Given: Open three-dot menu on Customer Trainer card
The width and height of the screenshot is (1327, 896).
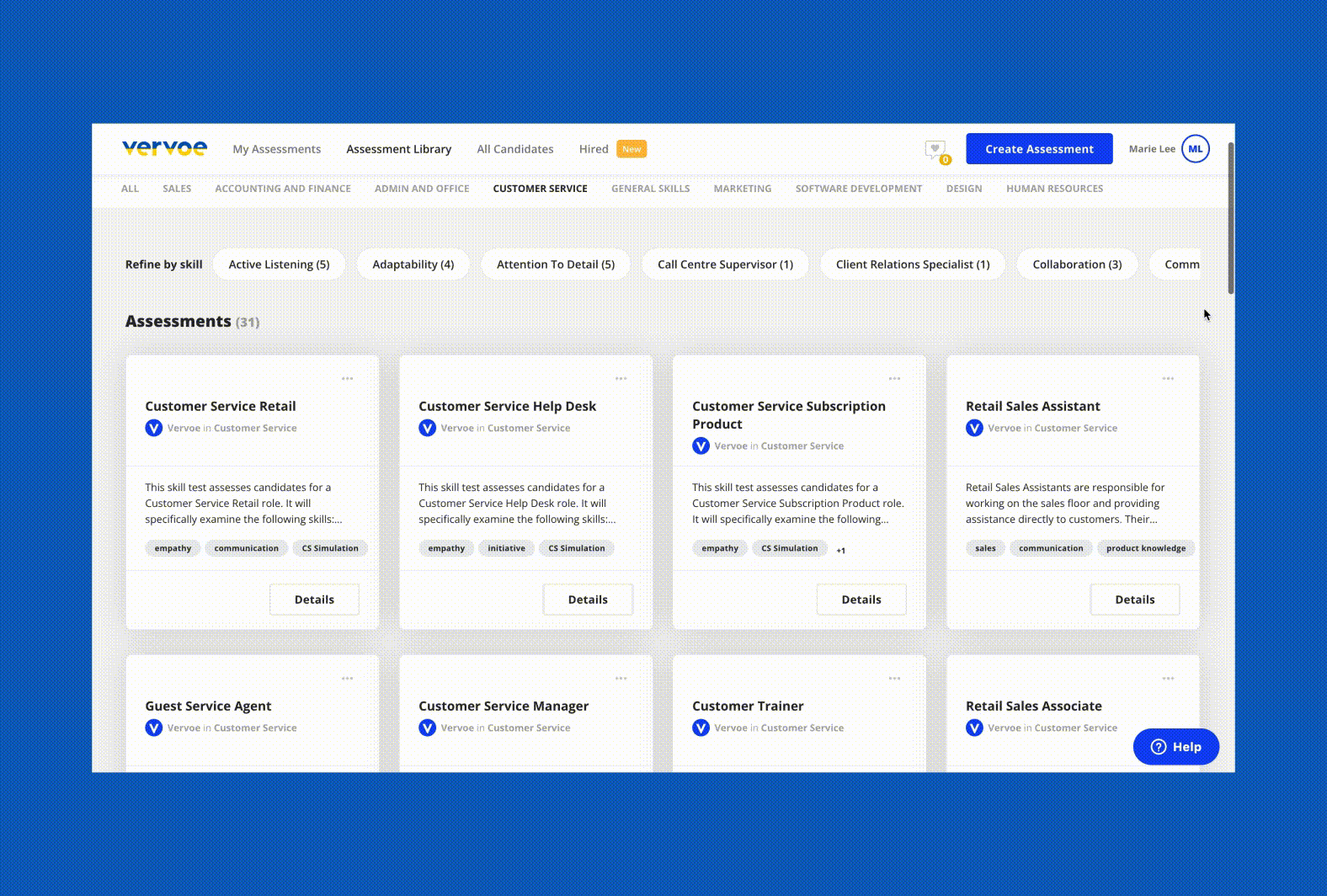Looking at the screenshot, I should (x=894, y=679).
